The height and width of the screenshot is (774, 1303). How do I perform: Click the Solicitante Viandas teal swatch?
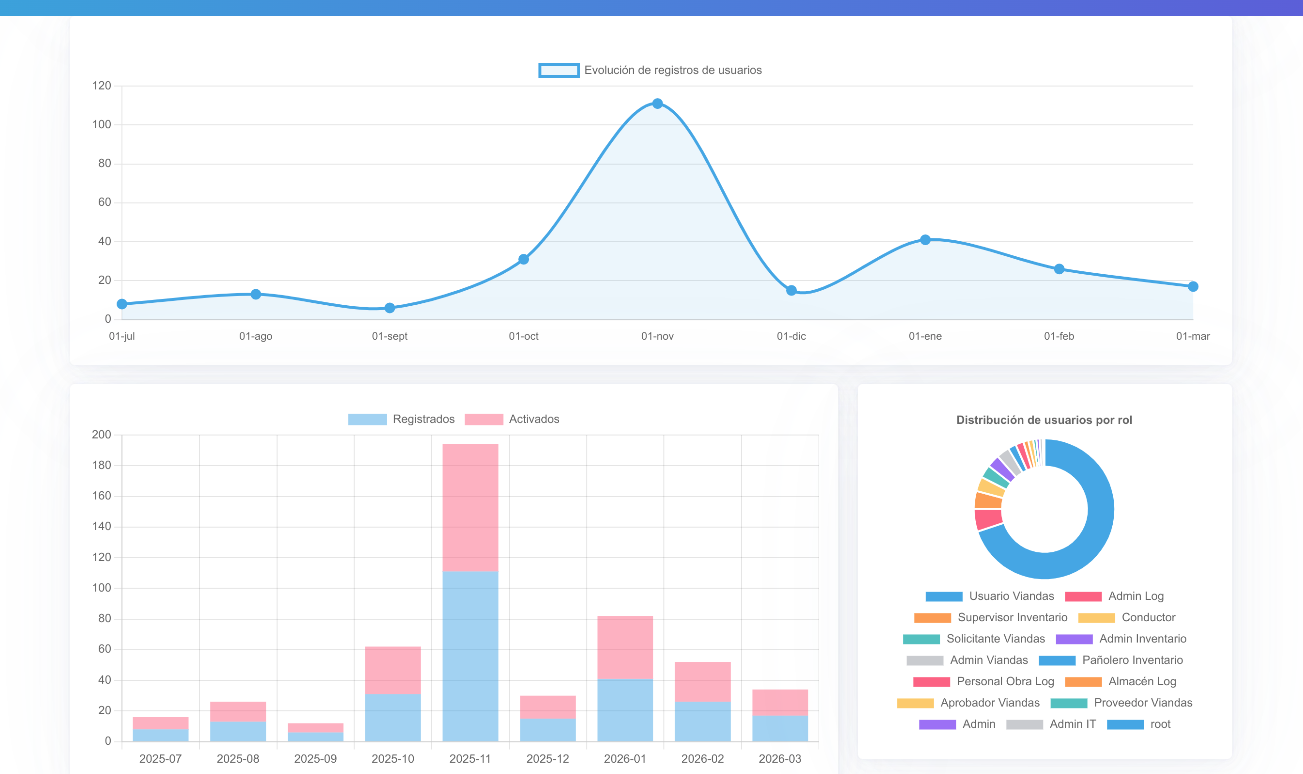coord(921,639)
